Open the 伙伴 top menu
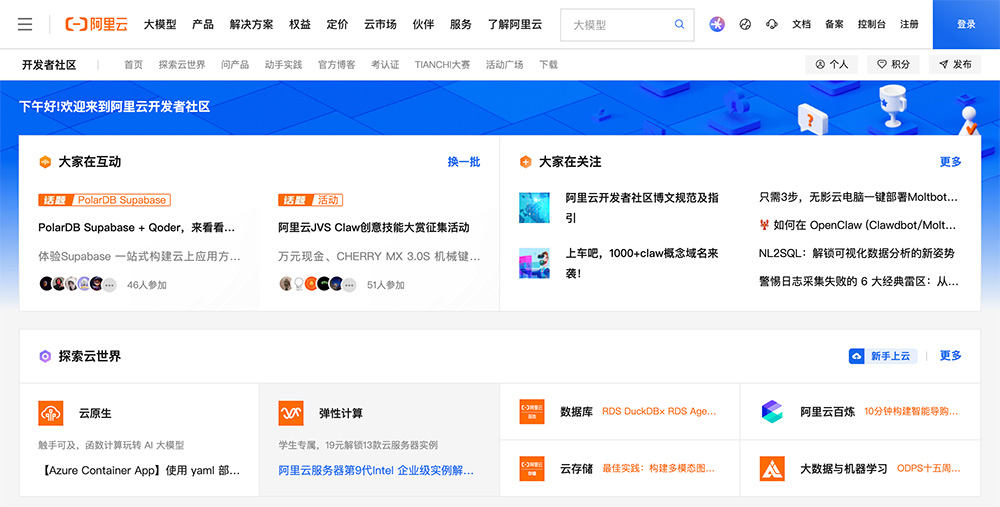 pos(423,24)
